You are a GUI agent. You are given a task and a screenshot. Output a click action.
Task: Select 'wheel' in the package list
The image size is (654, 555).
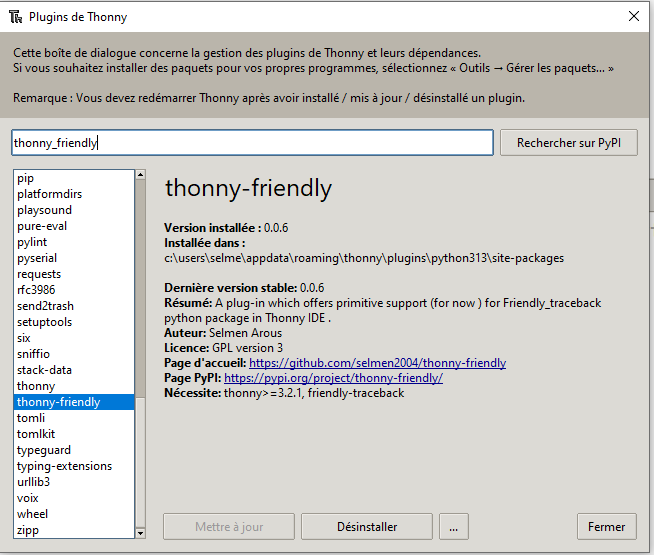(74, 514)
